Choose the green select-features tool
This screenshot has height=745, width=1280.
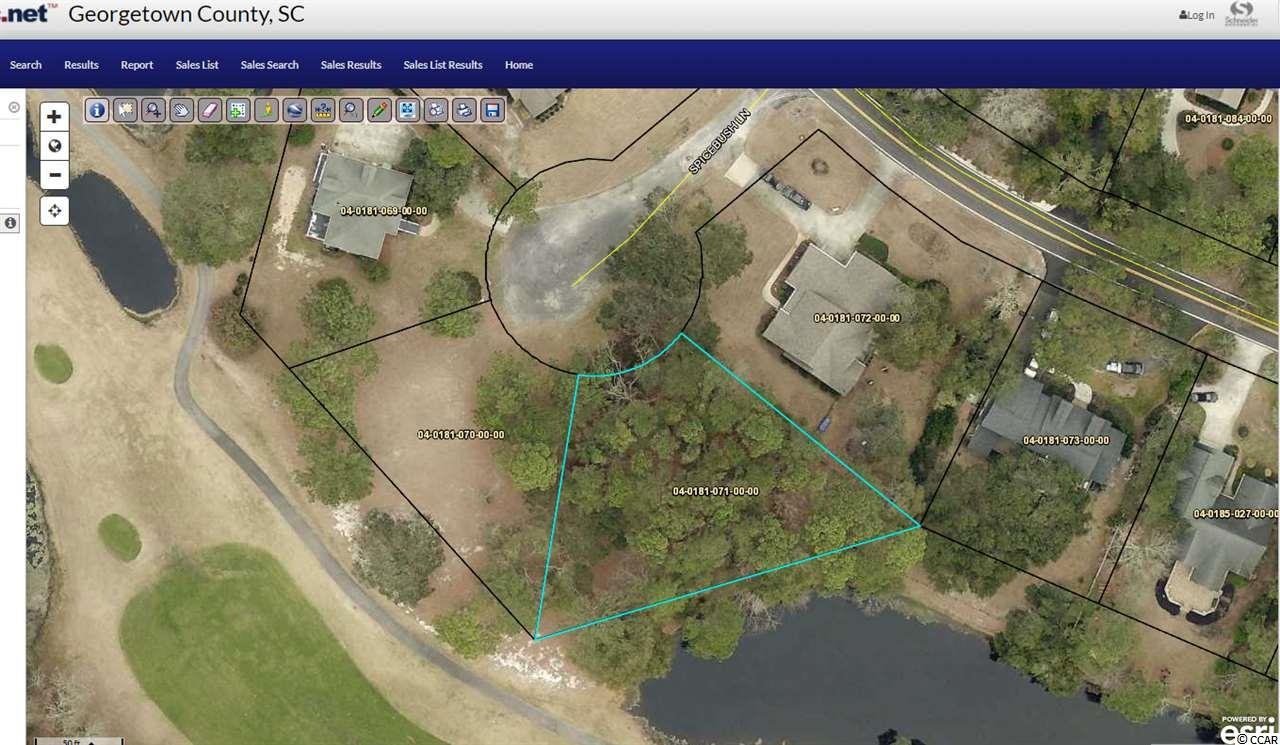click(238, 110)
